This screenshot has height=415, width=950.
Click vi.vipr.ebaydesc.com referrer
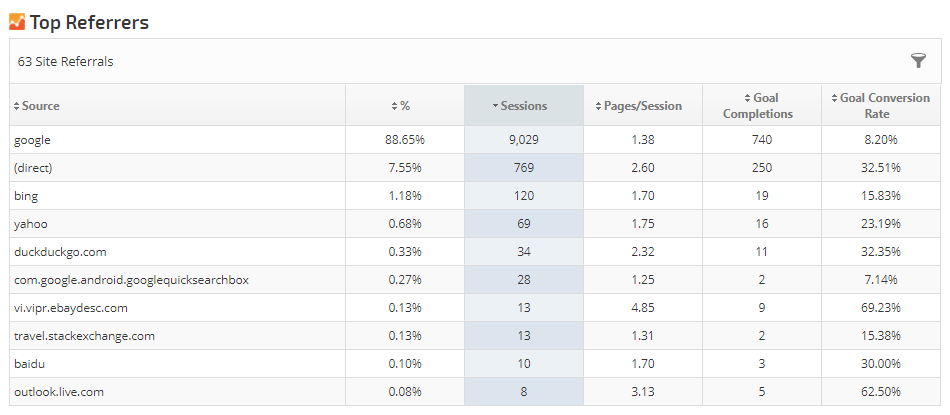pyautogui.click(x=71, y=308)
